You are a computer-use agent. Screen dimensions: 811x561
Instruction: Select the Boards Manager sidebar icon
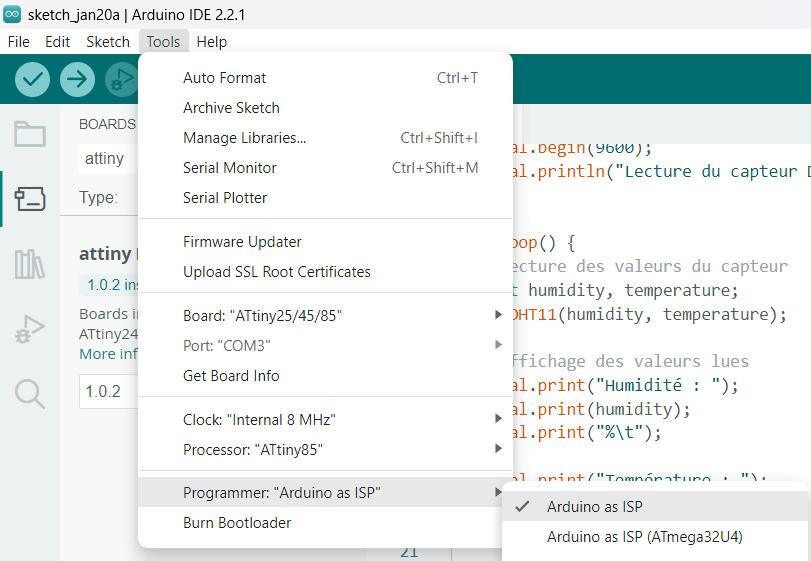pyautogui.click(x=29, y=199)
